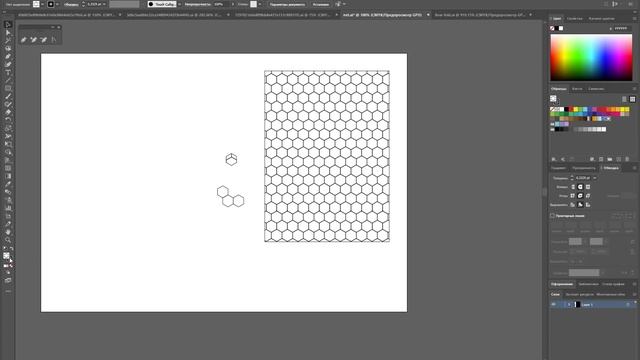This screenshot has height=360, width=640.
Task: Set stroke cap to round cap
Action: 580,187
